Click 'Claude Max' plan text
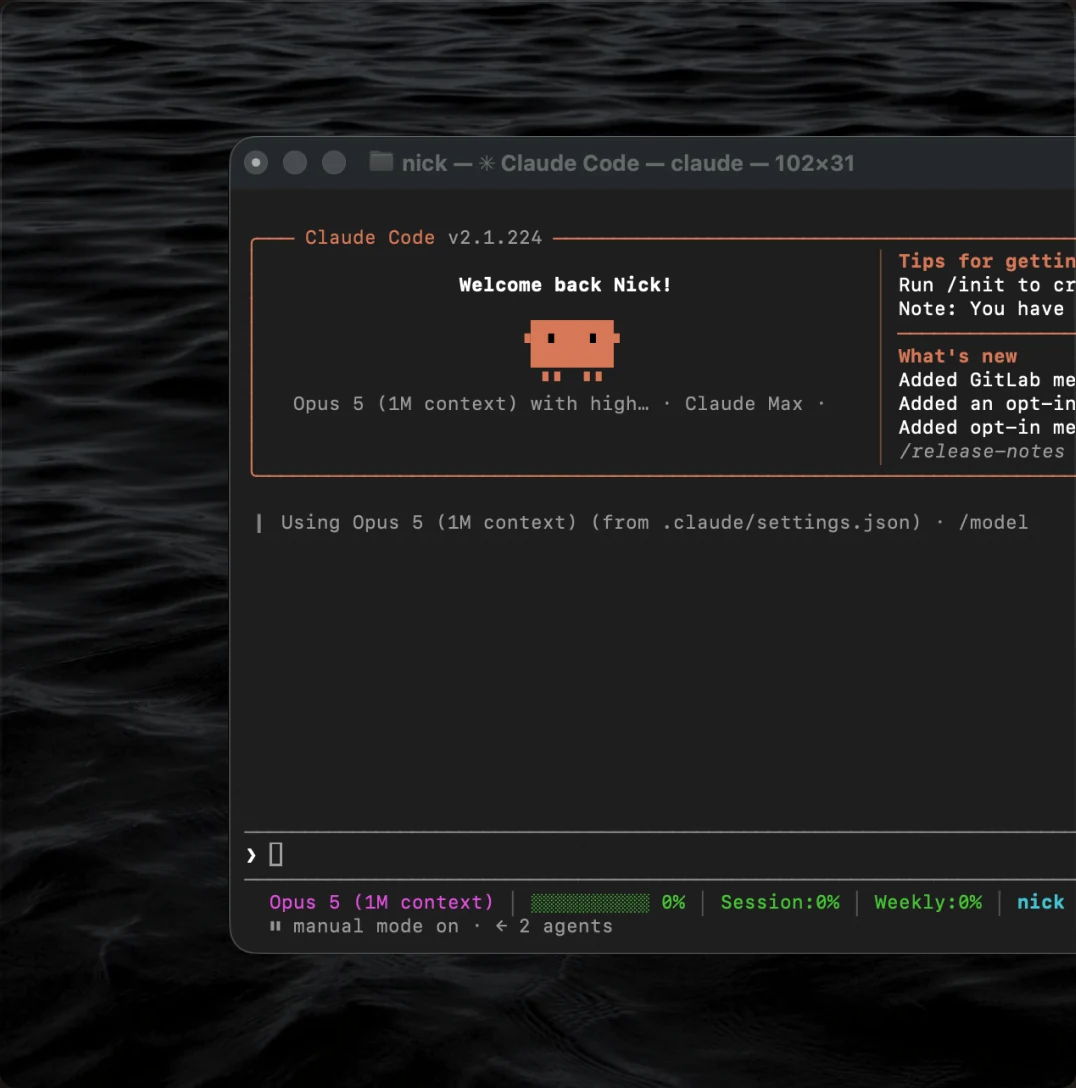 tap(744, 404)
